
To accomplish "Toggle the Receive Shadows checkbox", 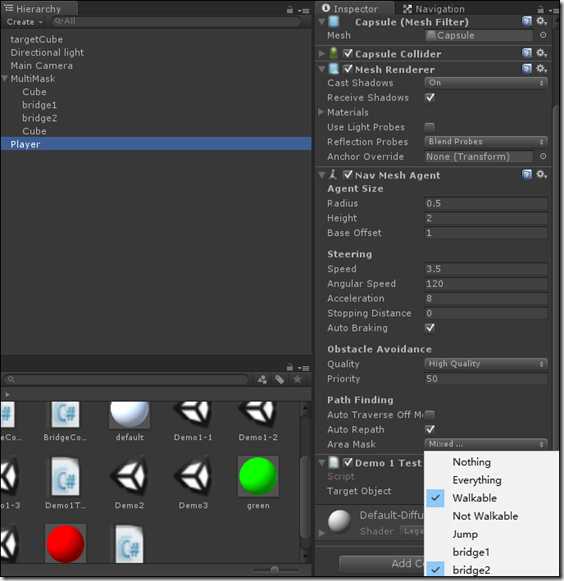I will (x=430, y=97).
